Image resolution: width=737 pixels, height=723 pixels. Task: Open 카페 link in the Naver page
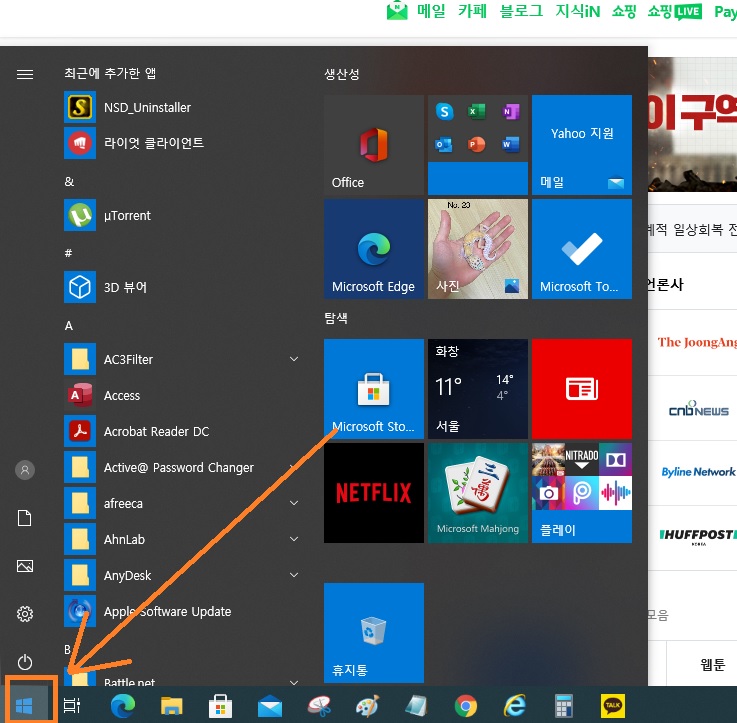coord(472,11)
